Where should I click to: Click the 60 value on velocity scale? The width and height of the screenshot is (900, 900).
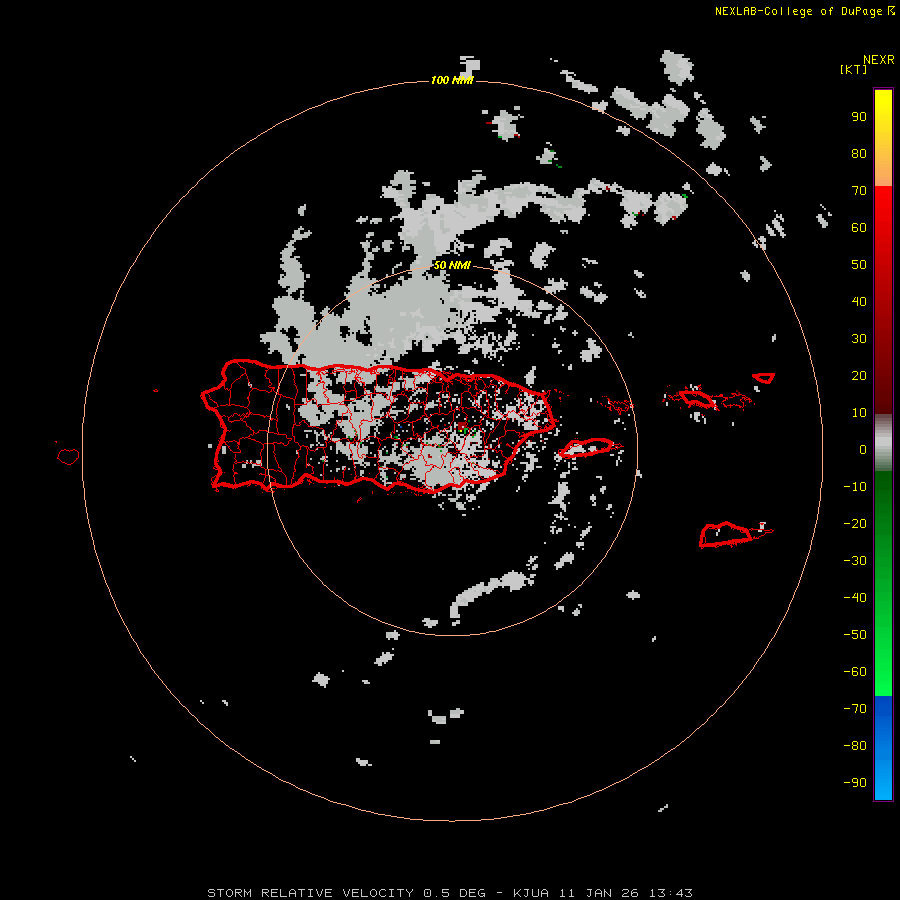click(x=859, y=228)
